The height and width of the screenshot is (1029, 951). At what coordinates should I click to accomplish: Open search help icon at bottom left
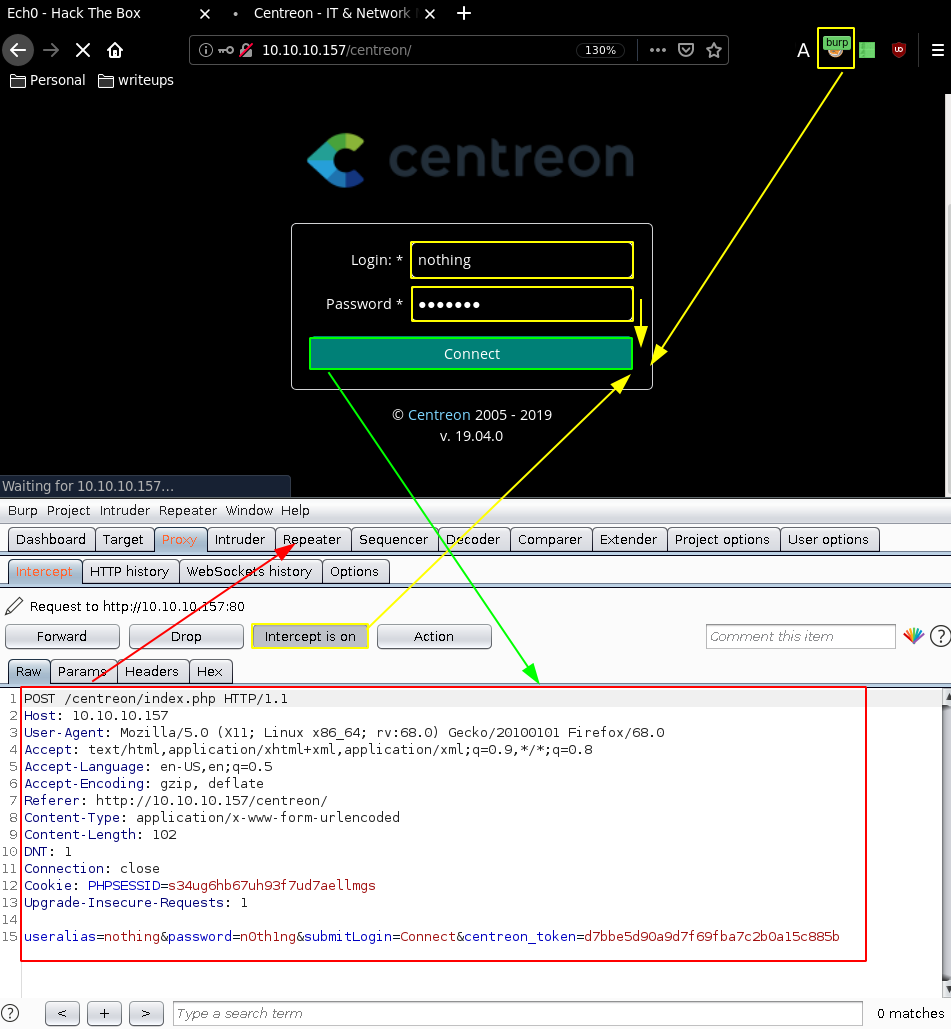pyautogui.click(x=11, y=1013)
